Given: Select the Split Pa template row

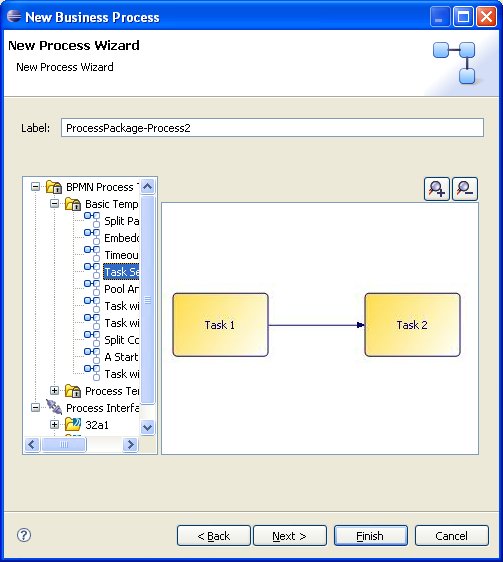Looking at the screenshot, I should point(122,221).
